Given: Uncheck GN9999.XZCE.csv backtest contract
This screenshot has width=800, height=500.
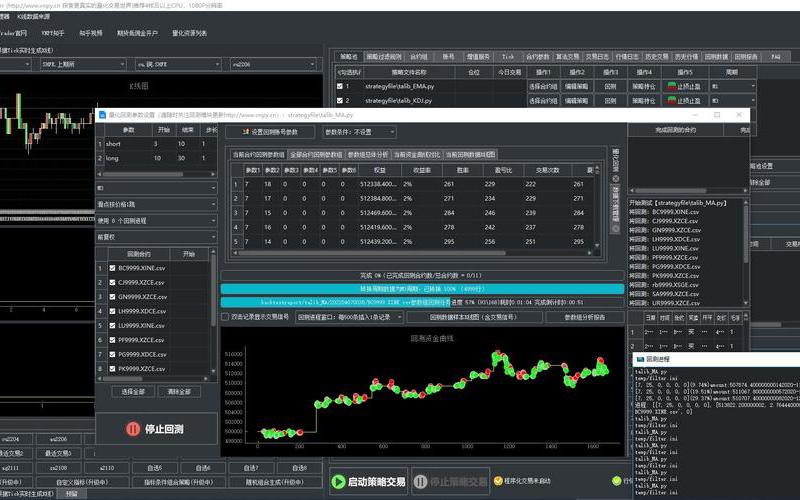Looking at the screenshot, I should (112, 296).
